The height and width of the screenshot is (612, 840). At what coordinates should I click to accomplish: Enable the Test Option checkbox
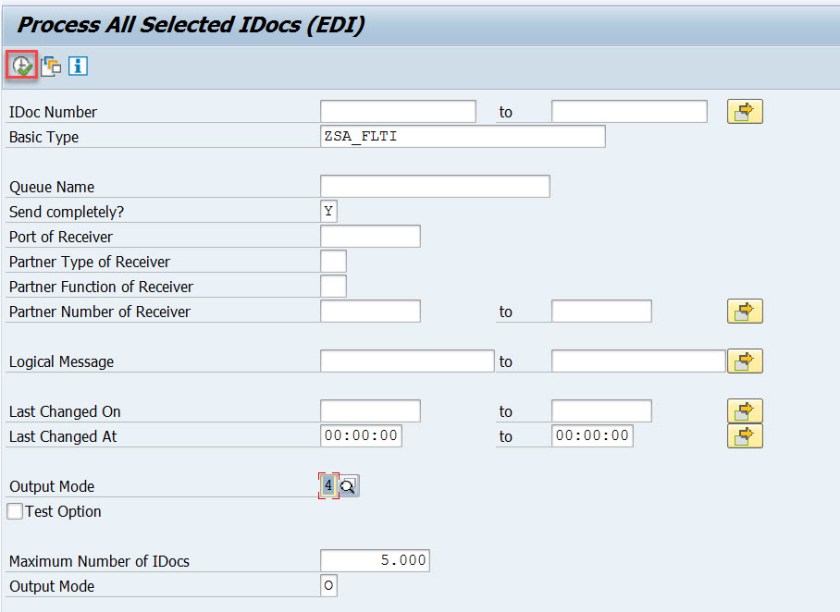pyautogui.click(x=15, y=511)
